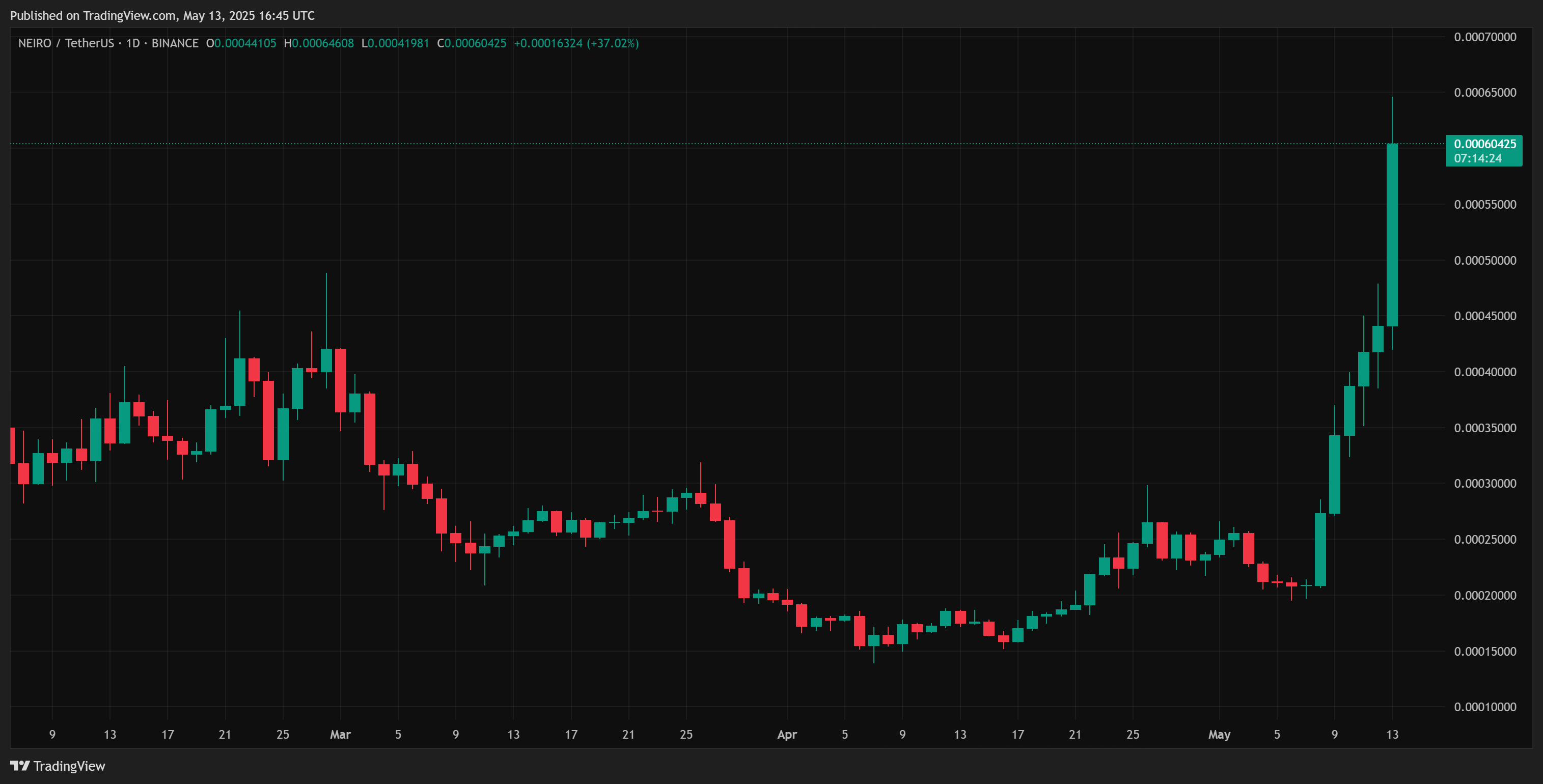This screenshot has height=784, width=1543.
Task: Click the dotted current price line
Action: 719,144
